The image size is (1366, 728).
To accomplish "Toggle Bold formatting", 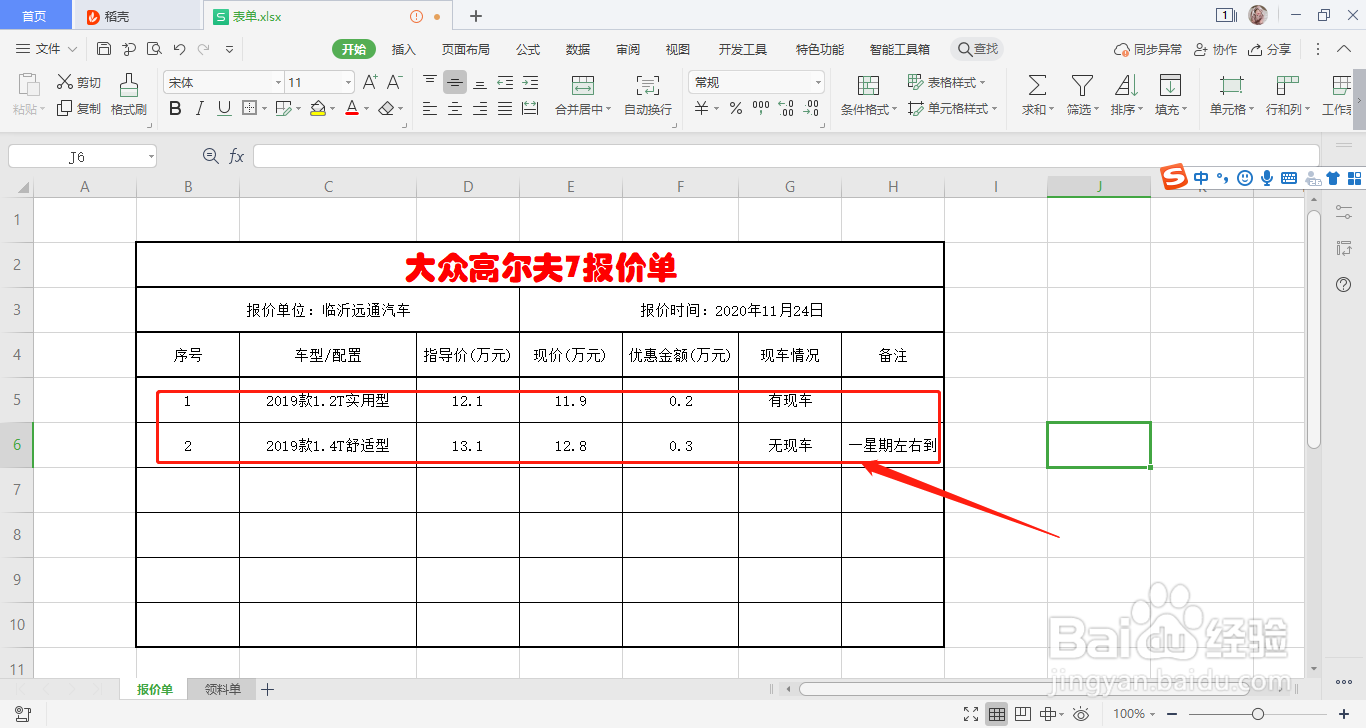I will tap(175, 108).
